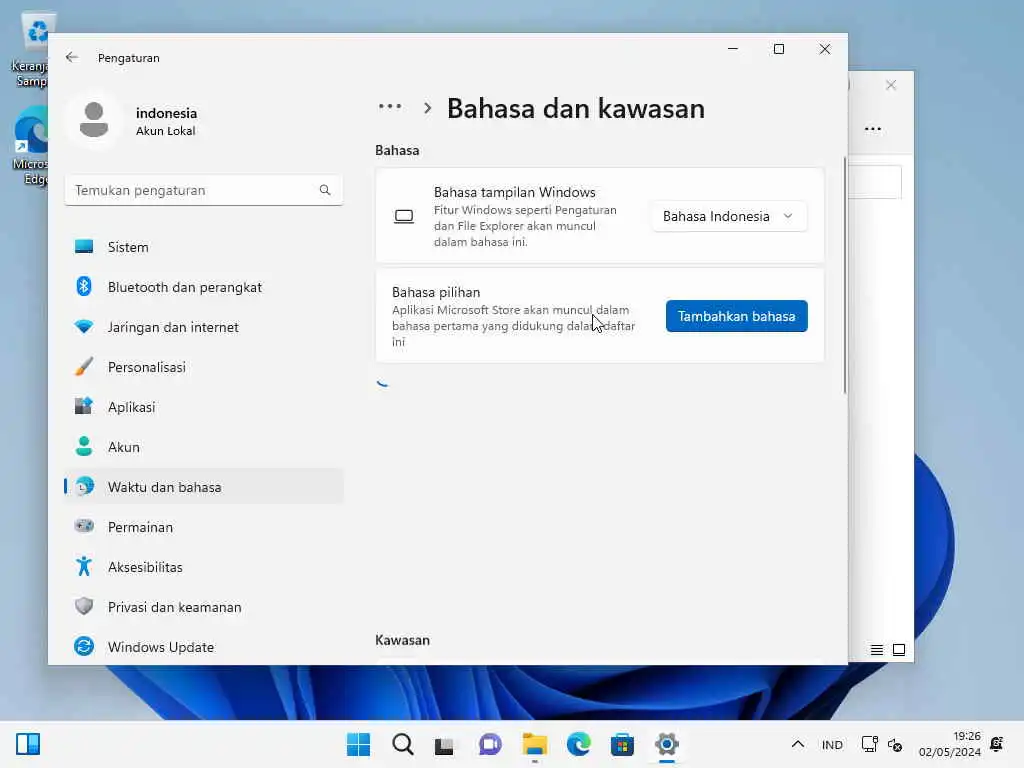Screen dimensions: 1024x768
Task: Click the IND input language indicator
Action: (x=832, y=744)
